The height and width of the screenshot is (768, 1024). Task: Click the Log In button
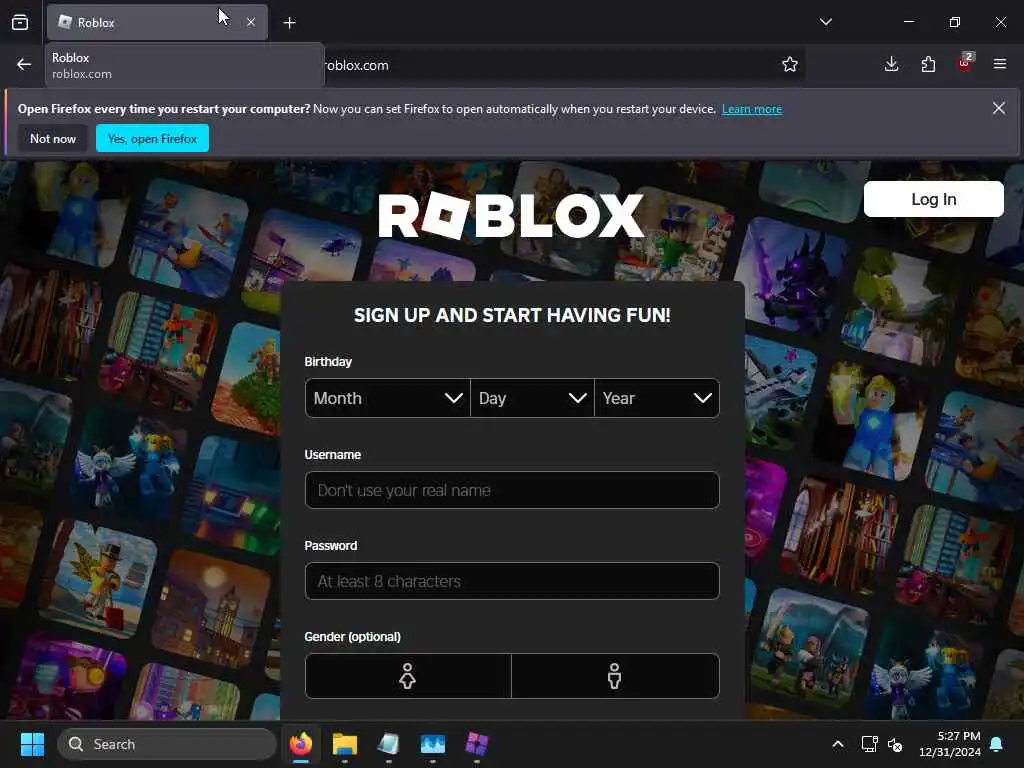point(933,199)
